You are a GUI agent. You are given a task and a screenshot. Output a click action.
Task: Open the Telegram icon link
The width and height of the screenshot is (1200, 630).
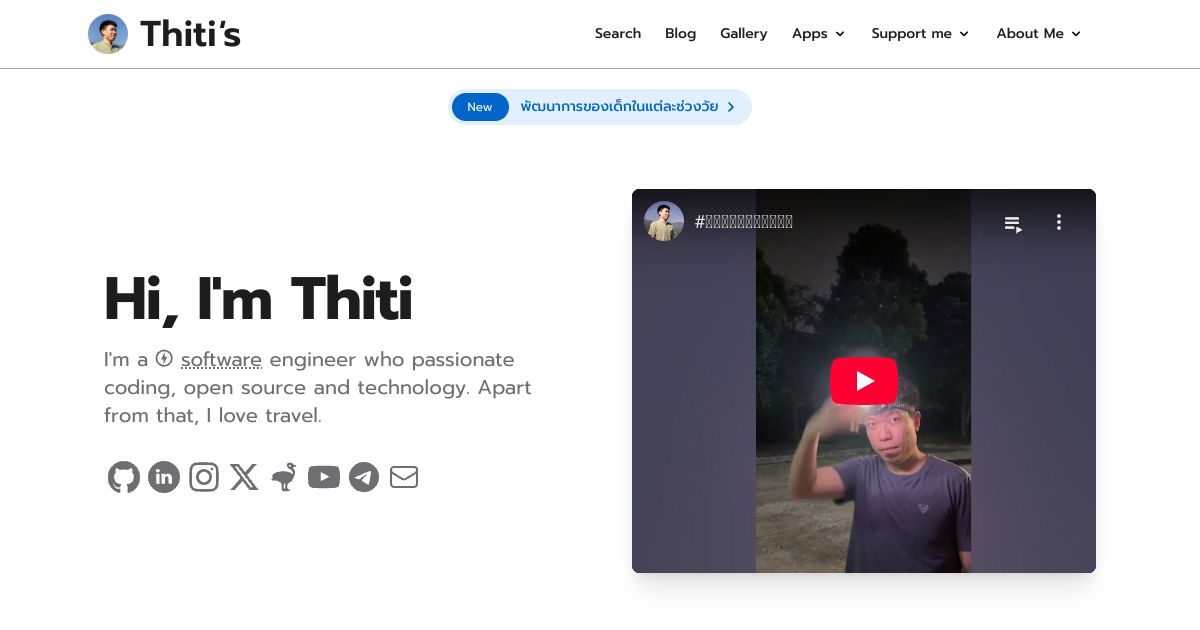(x=364, y=477)
